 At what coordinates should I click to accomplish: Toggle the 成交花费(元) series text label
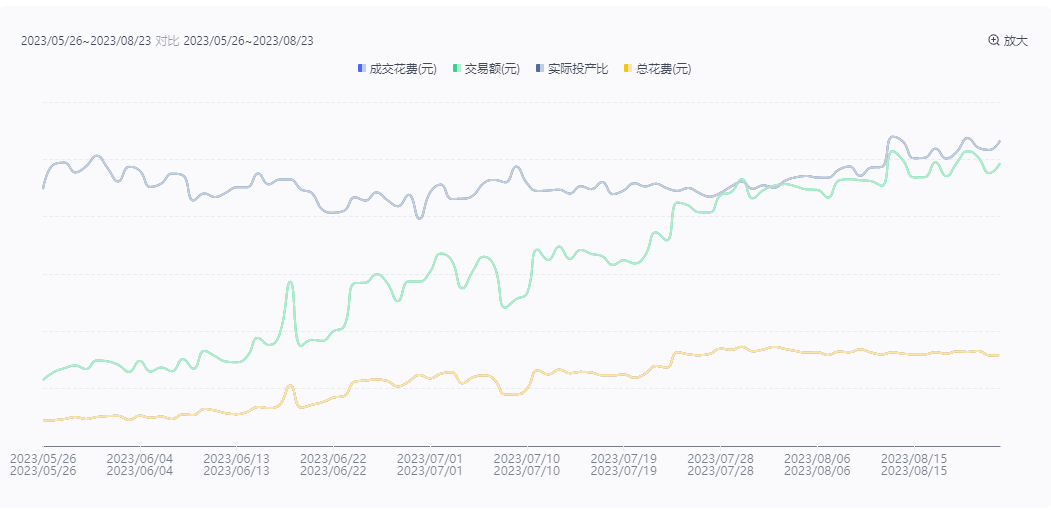point(403,69)
